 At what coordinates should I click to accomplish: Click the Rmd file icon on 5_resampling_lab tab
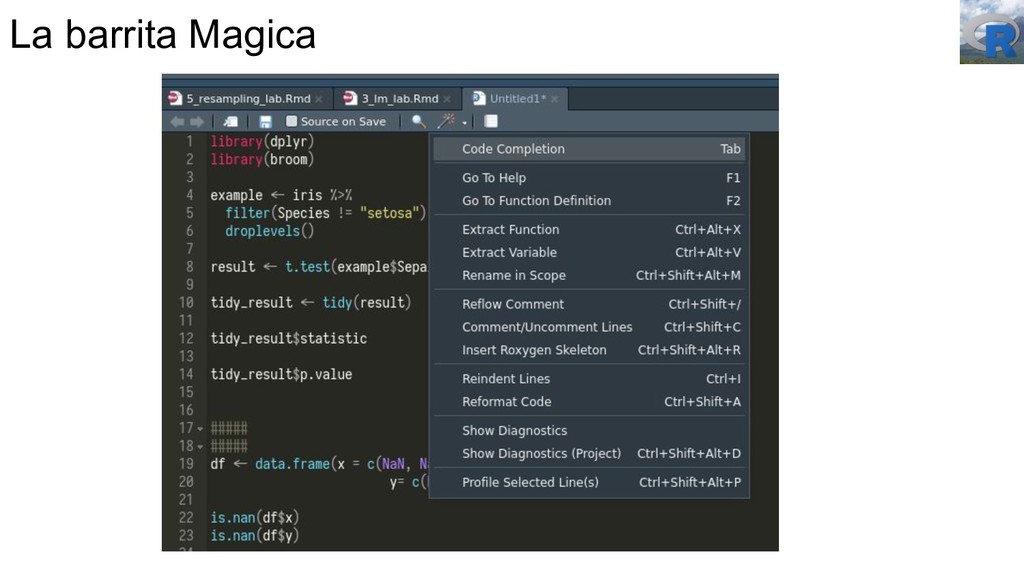tap(174, 98)
